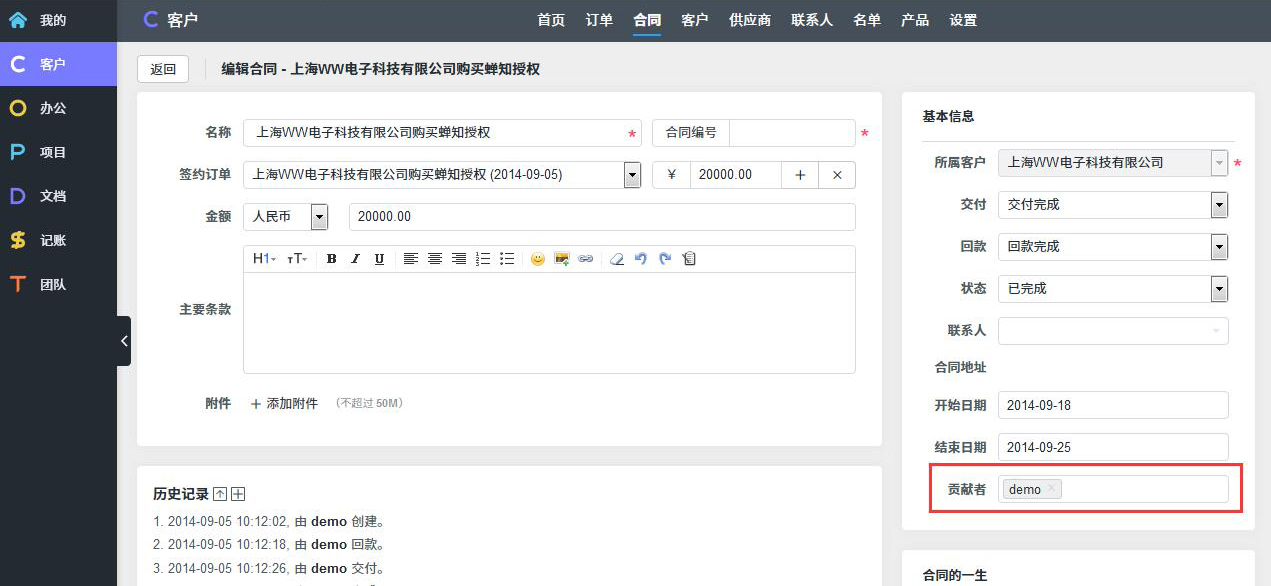The height and width of the screenshot is (586, 1271).
Task: Click the insert image icon in the editor
Action: pos(562,259)
